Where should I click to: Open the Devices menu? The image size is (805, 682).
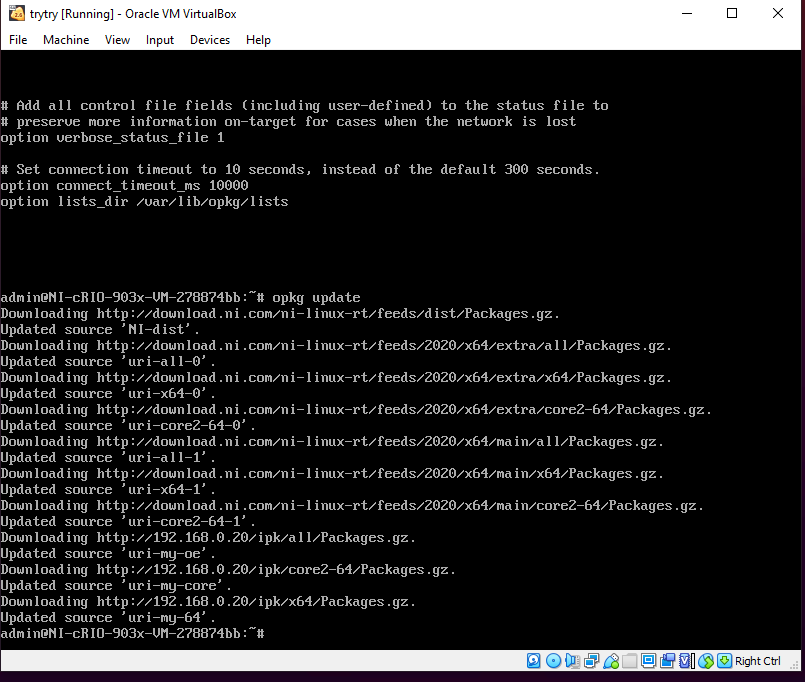pyautogui.click(x=209, y=40)
